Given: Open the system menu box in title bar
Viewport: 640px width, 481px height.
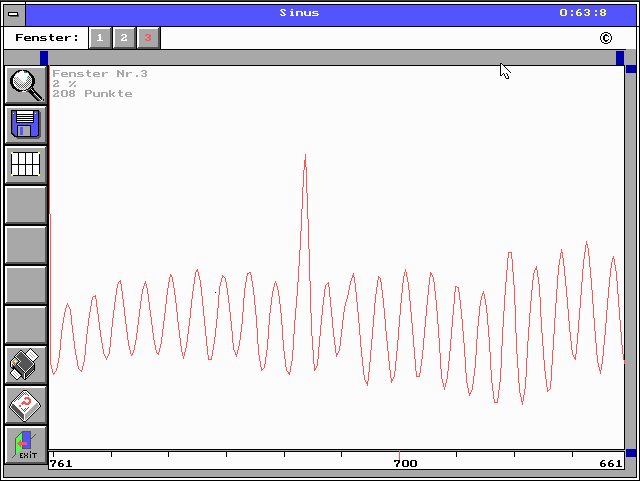Looking at the screenshot, I should (x=12, y=13).
